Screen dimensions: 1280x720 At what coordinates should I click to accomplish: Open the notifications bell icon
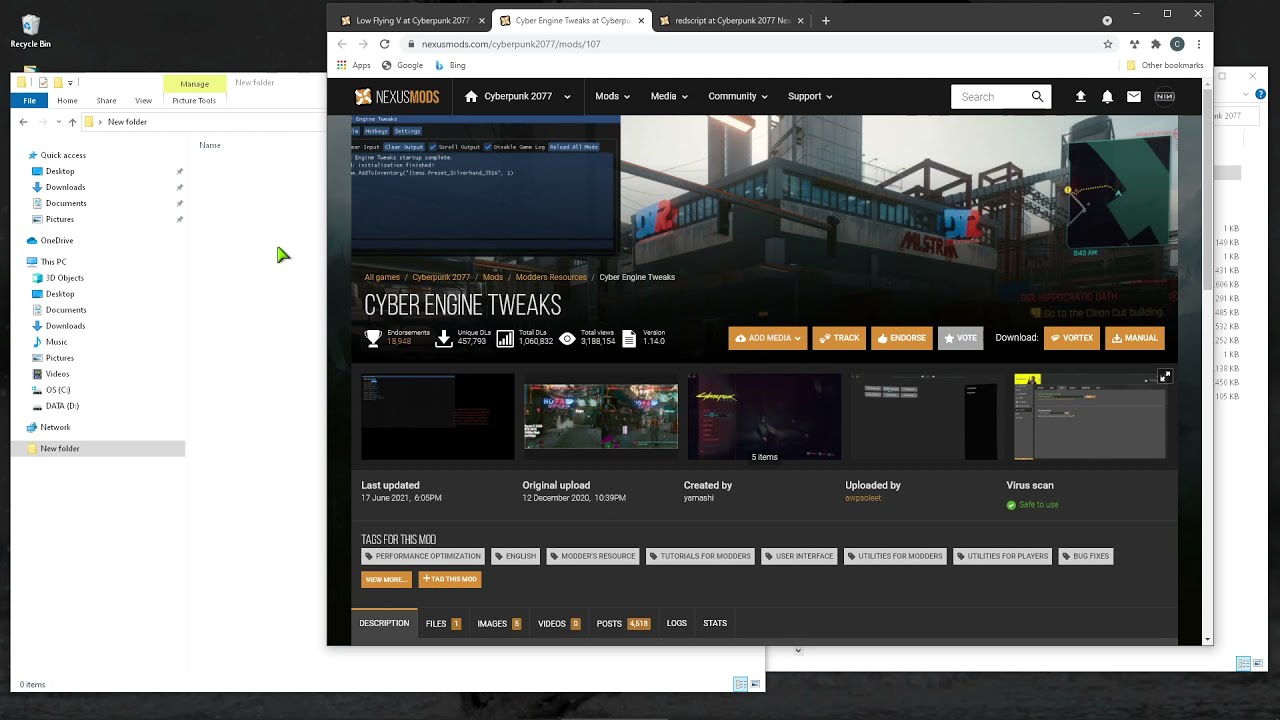point(1107,97)
